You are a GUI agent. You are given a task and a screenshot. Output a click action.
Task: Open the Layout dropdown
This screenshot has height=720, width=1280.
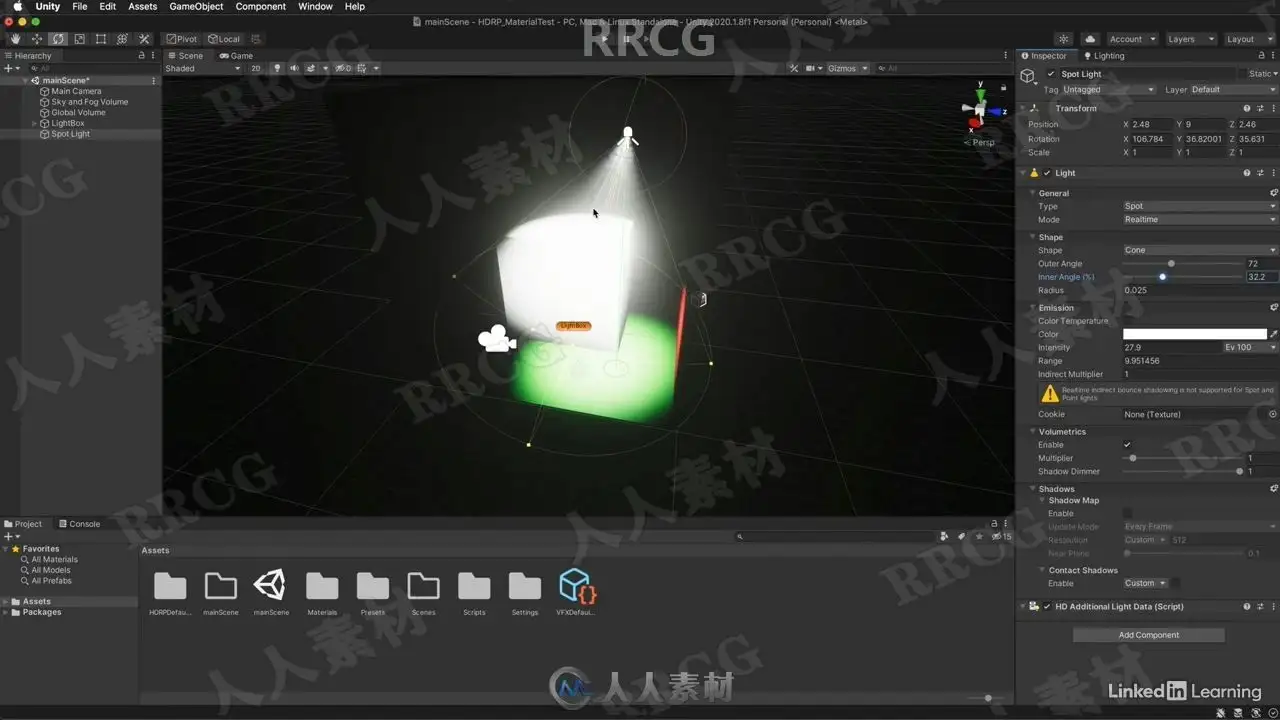click(1248, 39)
